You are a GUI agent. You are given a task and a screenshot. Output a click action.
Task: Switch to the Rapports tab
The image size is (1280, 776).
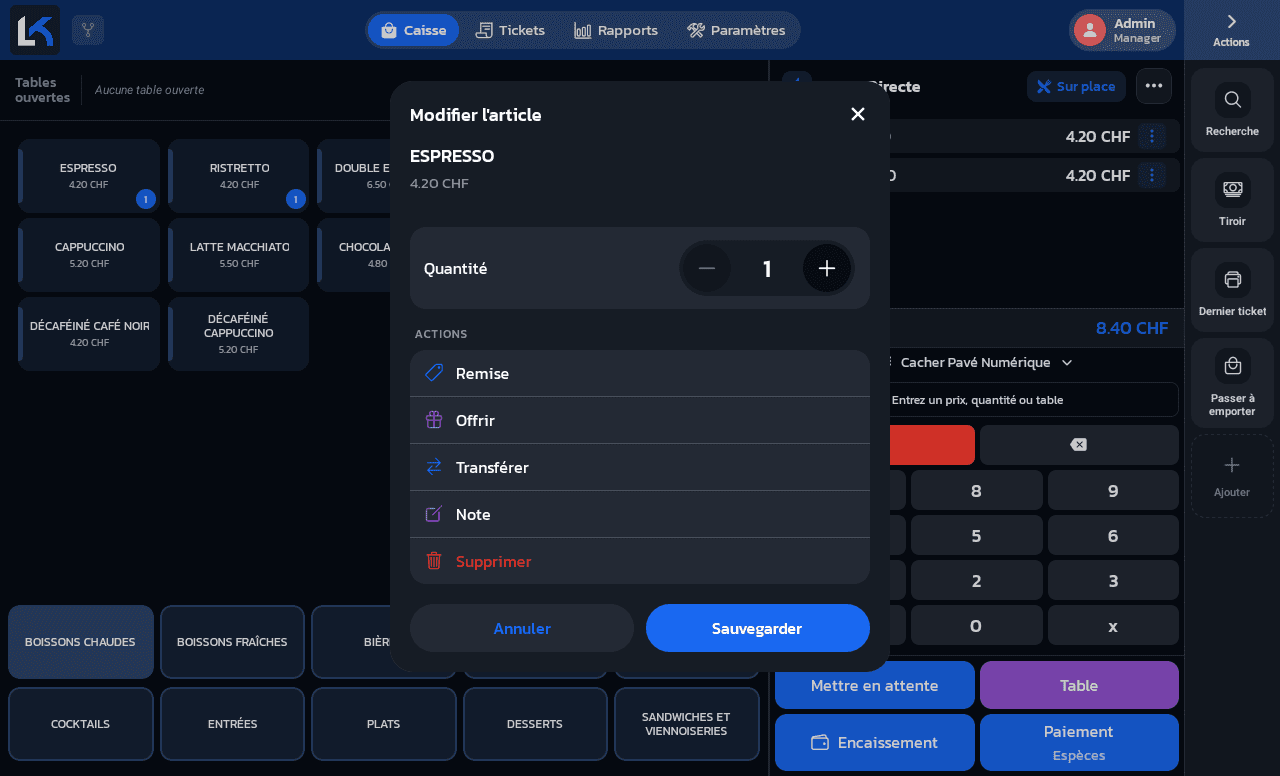click(x=616, y=30)
